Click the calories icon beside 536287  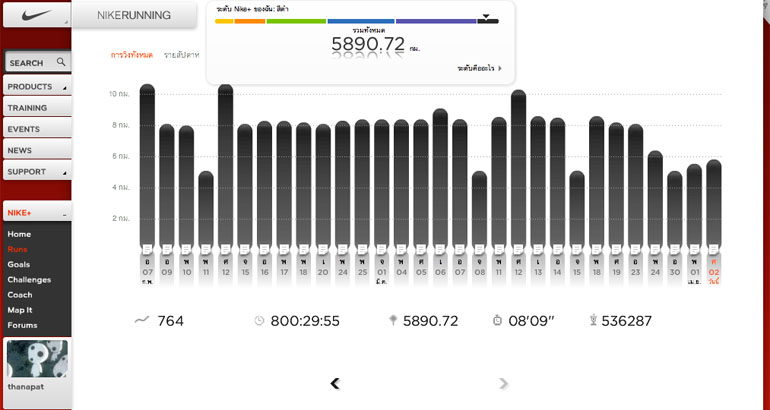tap(593, 321)
